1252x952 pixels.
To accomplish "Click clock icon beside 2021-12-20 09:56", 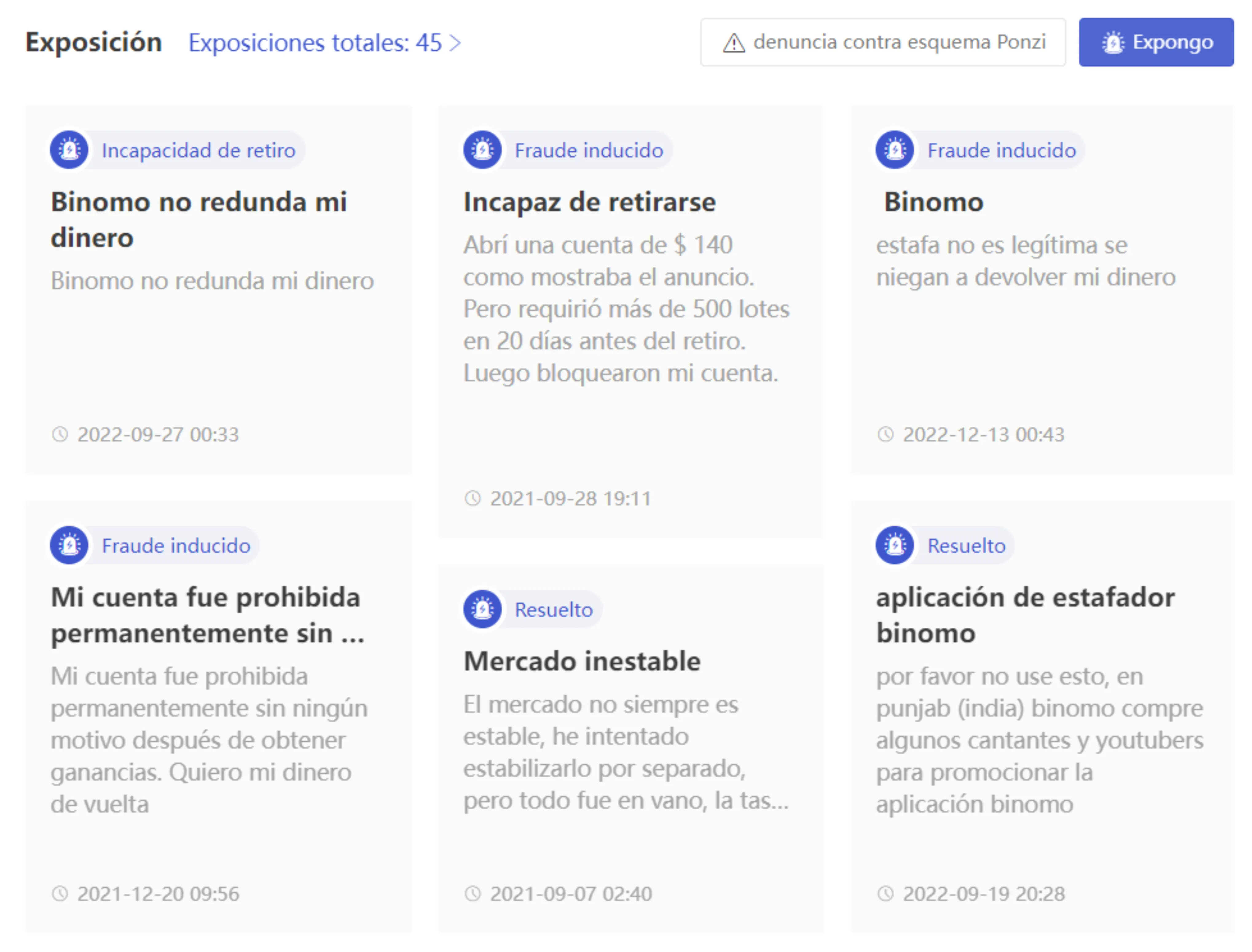I will pos(60,894).
